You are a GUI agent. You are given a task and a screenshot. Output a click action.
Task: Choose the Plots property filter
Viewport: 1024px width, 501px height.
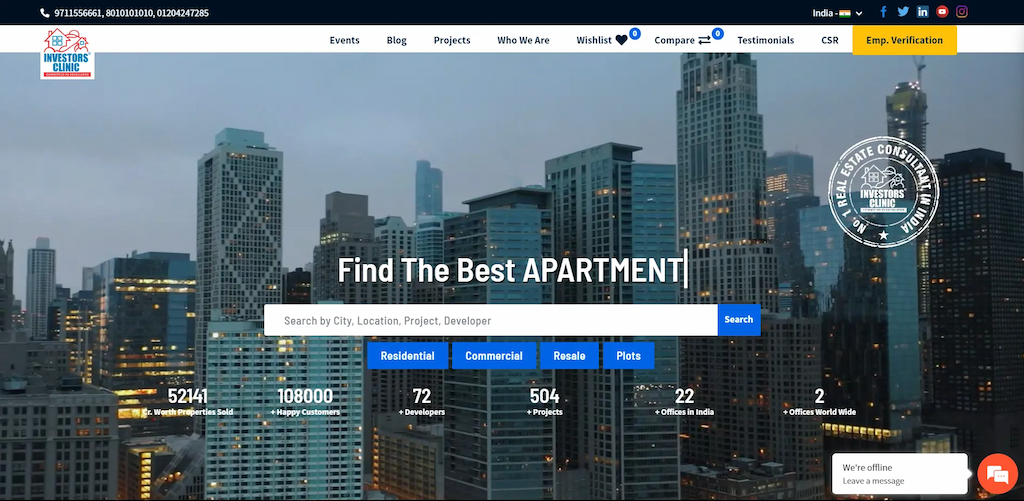pyautogui.click(x=628, y=356)
